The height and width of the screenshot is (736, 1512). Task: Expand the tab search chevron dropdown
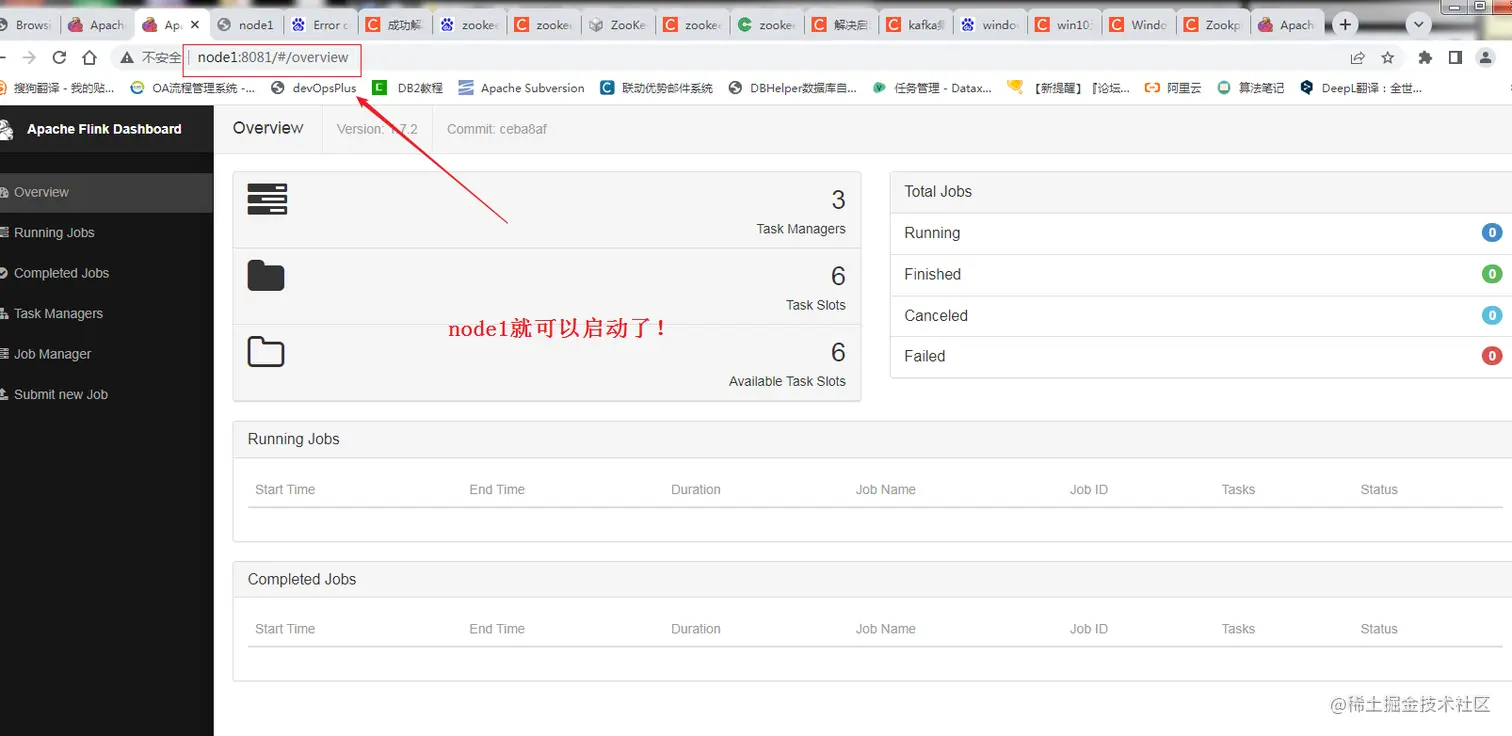point(1419,24)
